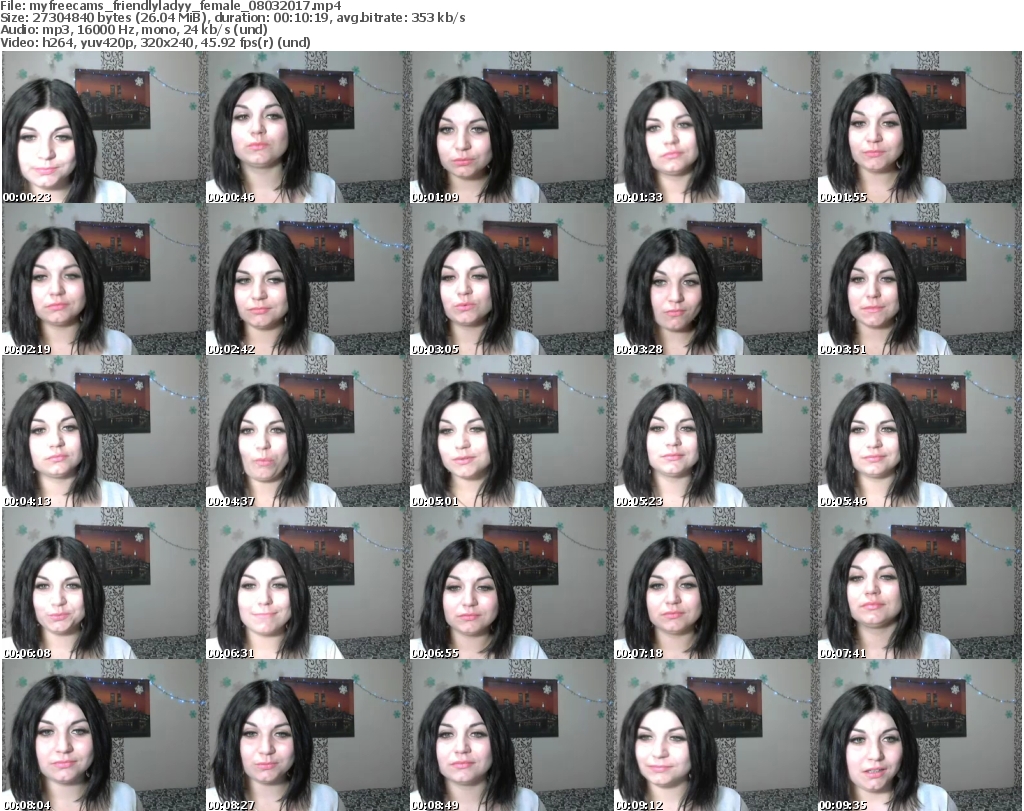Select the thumbnail frame at 00:06:55
Viewport: 1024px width, 811px height.
click(x=512, y=583)
